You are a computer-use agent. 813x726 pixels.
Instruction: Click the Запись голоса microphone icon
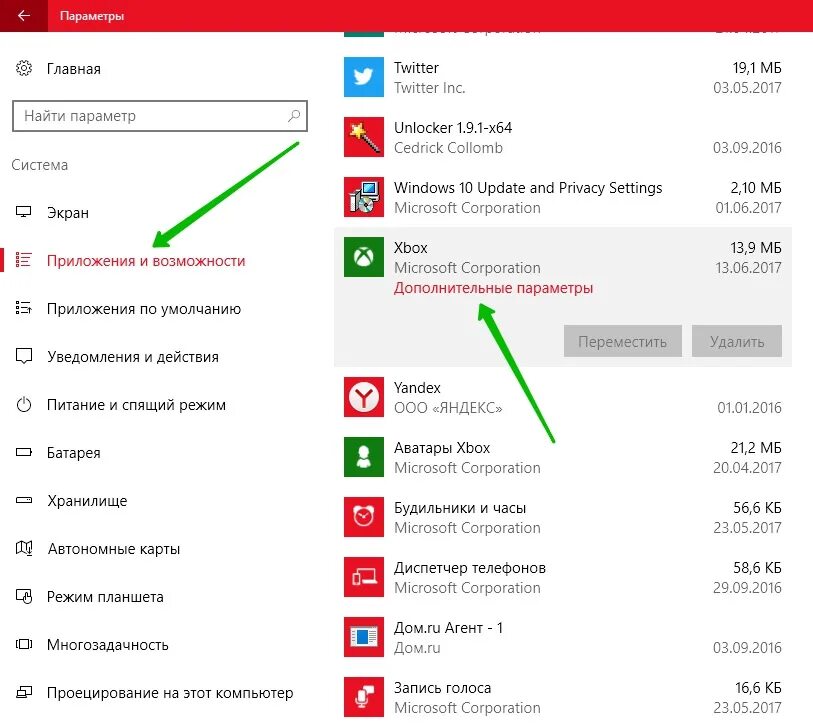(363, 697)
